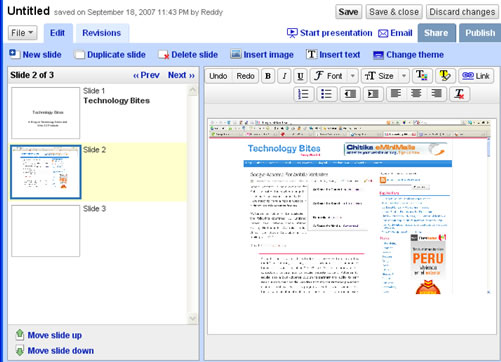
Task: Click the screenshot image on the slide canvas
Action: click(349, 206)
